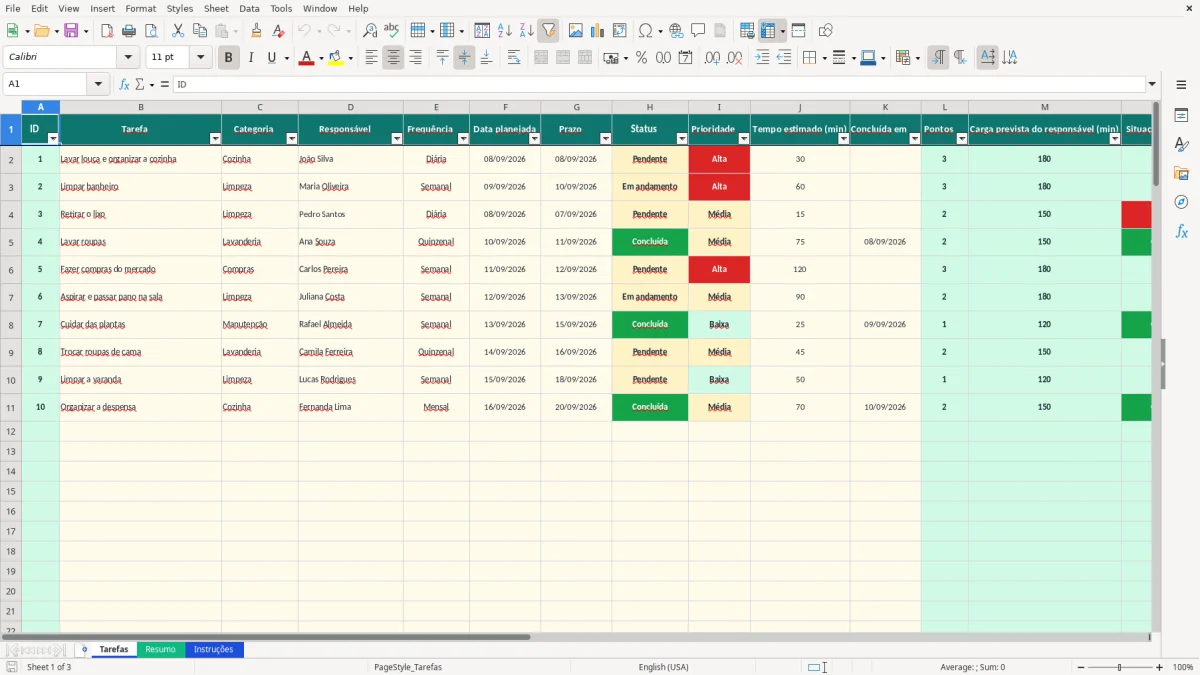
Task: Toggle Align Left
Action: click(371, 58)
